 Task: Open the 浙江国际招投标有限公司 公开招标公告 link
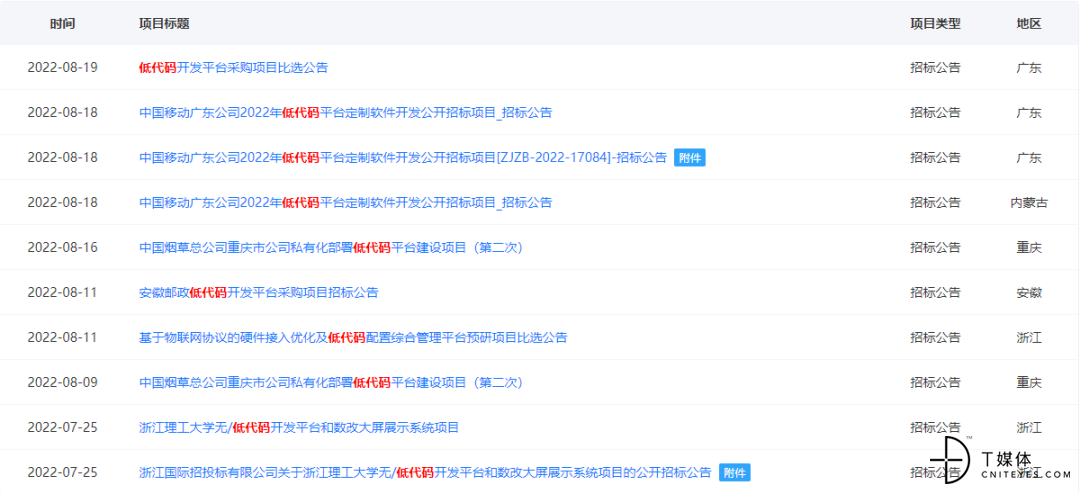[425, 473]
